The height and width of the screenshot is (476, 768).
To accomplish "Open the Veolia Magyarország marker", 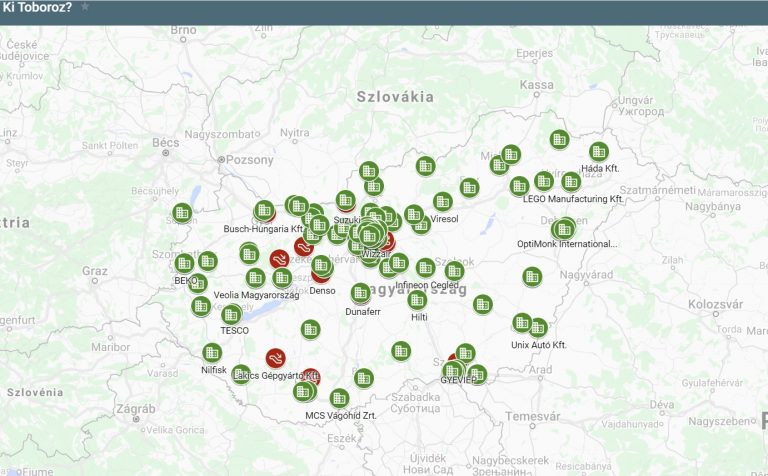I will click(x=255, y=278).
